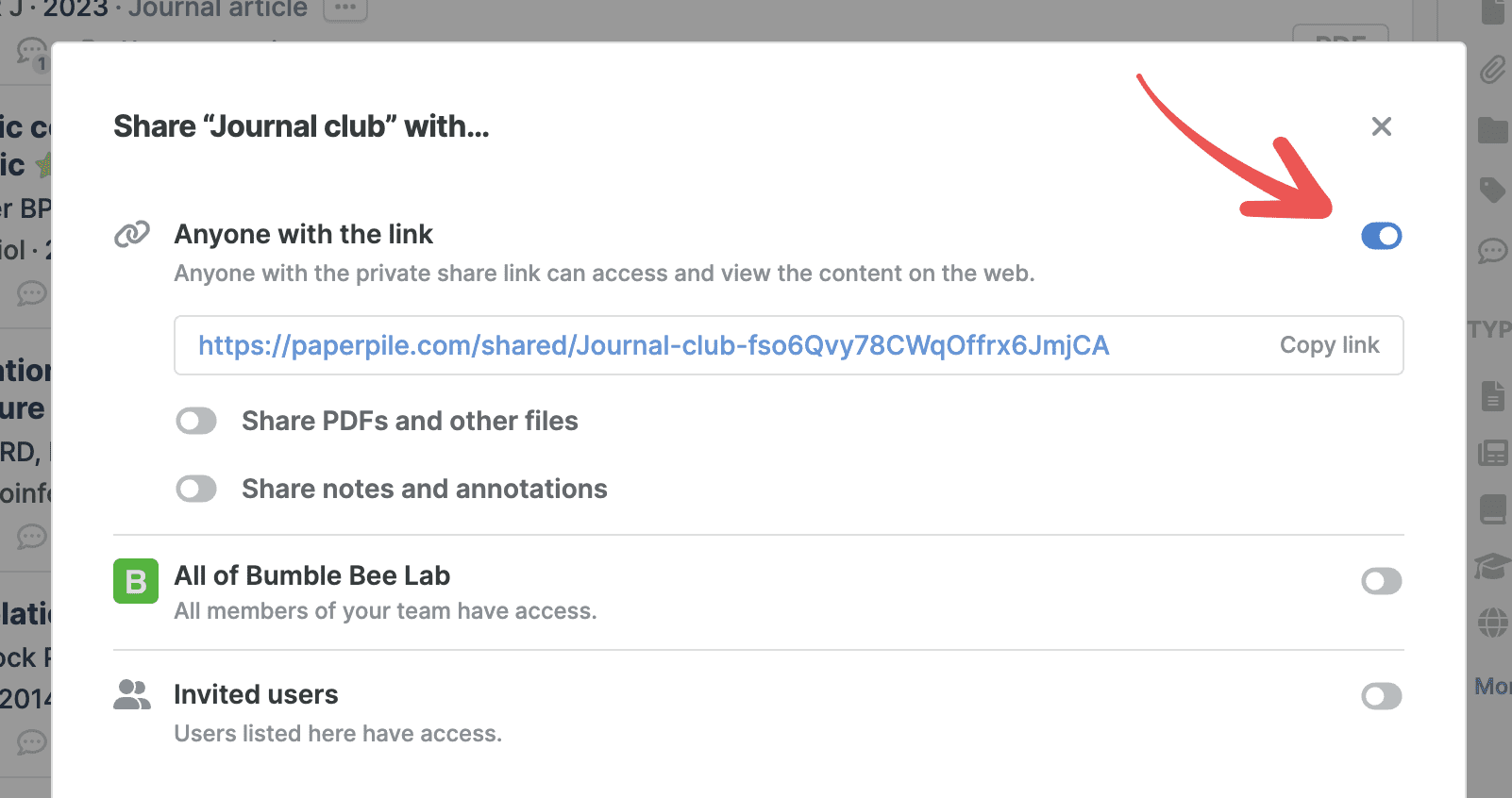Turn on "Share notes and annotations"
The image size is (1512, 798).
point(196,489)
